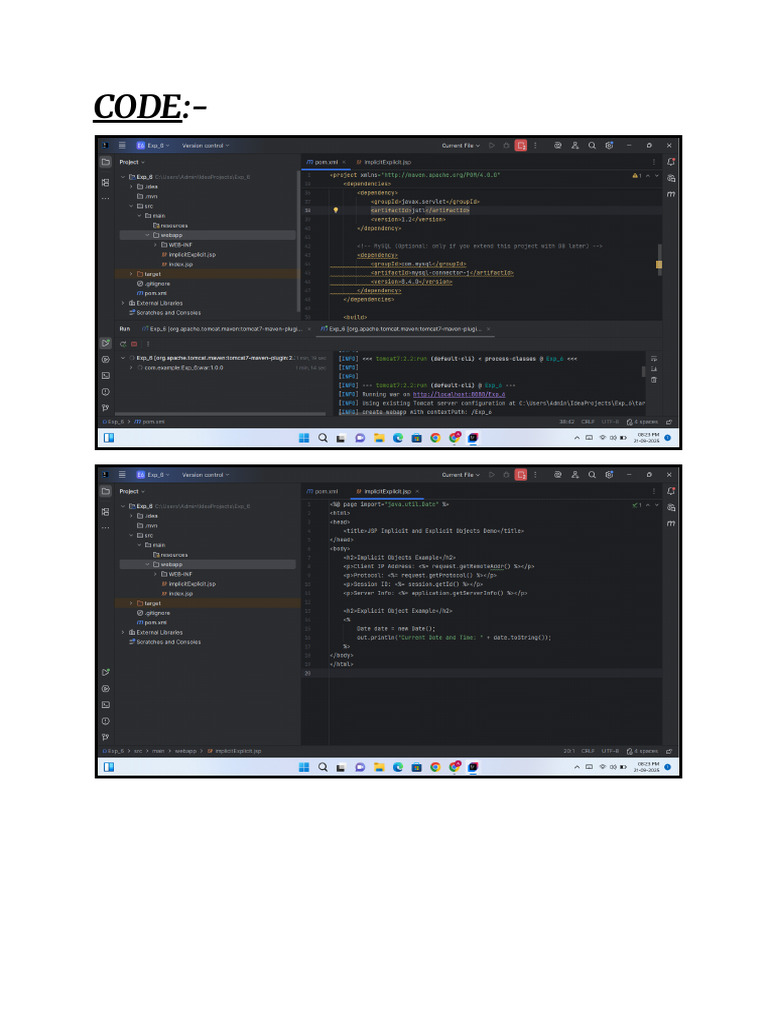
Task: Click the warnings indicator in the top editor corner
Action: 637,176
